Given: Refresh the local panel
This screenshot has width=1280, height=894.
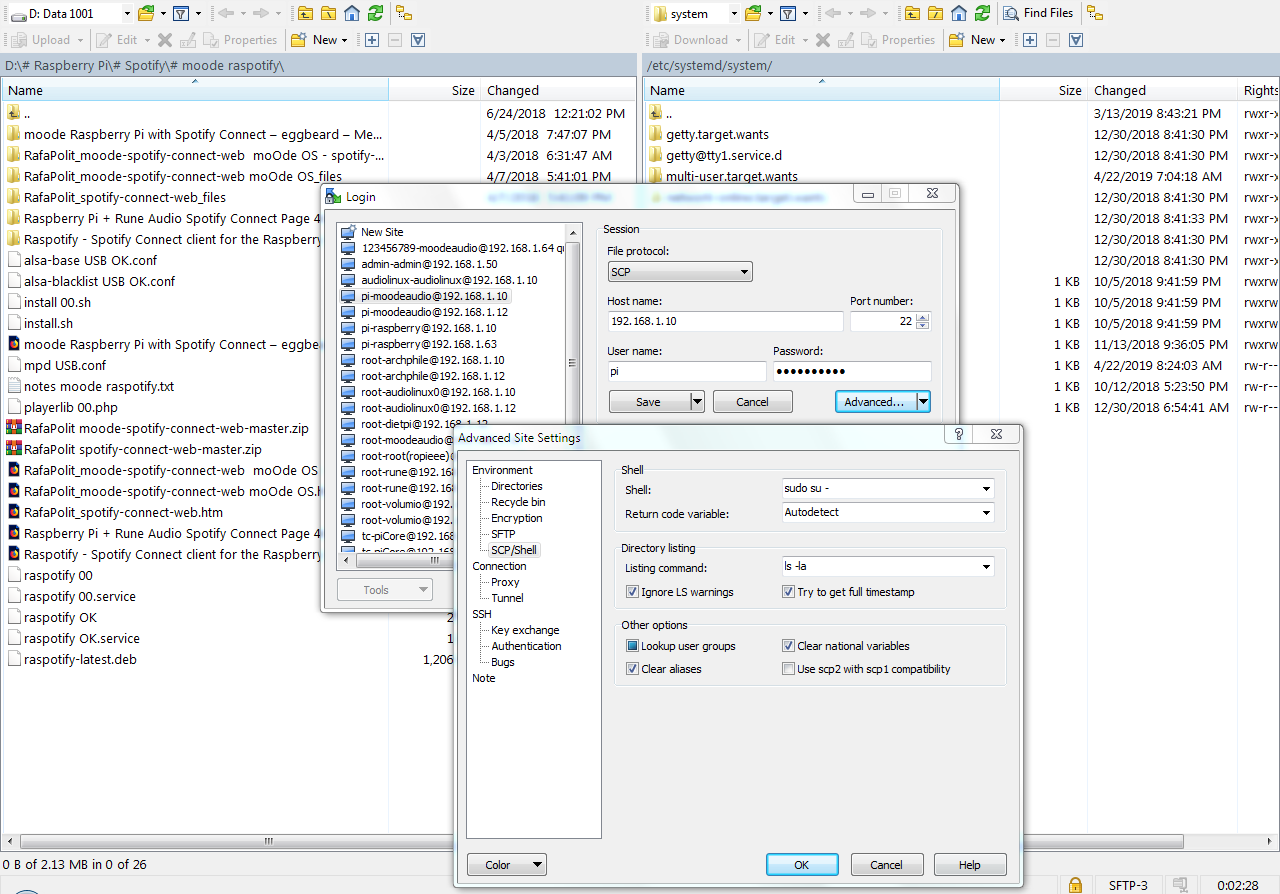Looking at the screenshot, I should [375, 13].
